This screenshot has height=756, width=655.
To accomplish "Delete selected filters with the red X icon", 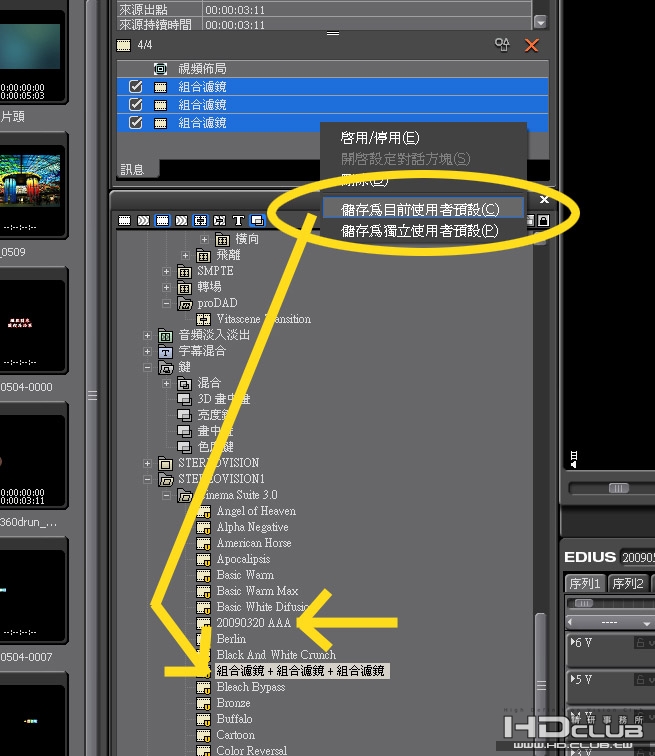I will pyautogui.click(x=532, y=45).
